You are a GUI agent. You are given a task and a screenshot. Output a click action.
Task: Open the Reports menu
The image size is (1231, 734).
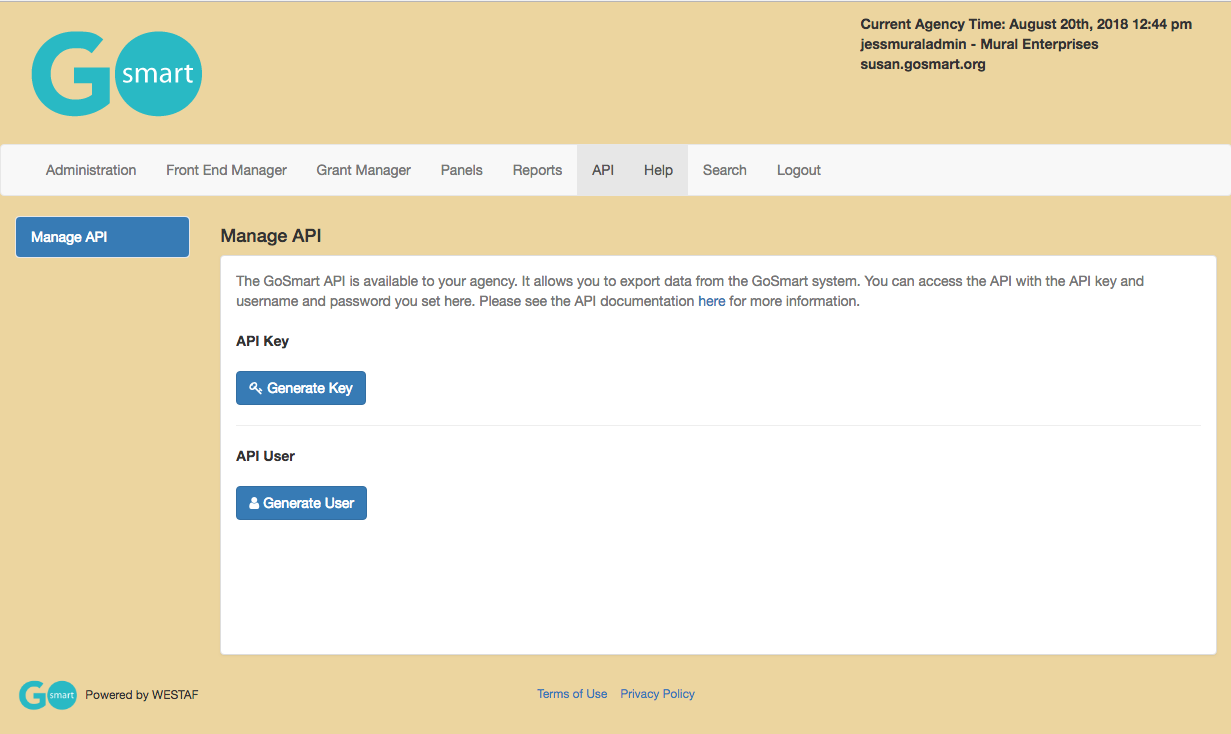(537, 170)
